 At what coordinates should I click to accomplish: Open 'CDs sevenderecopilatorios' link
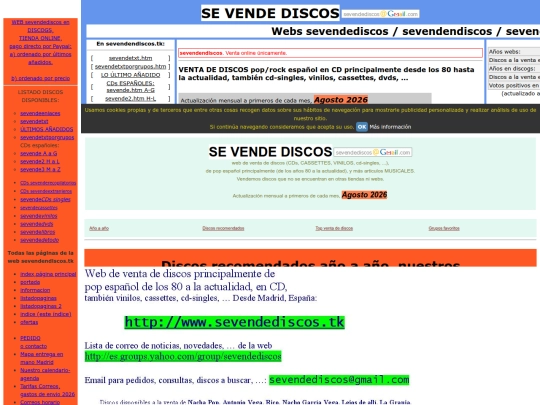click(48, 183)
